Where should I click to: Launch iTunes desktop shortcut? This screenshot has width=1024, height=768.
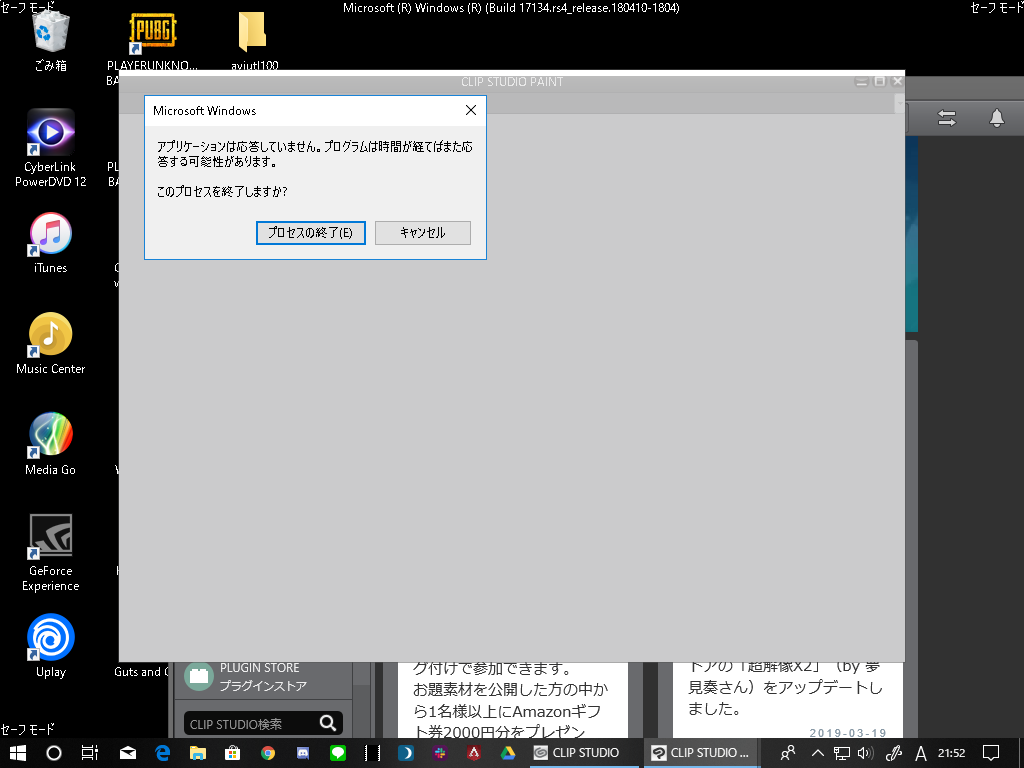coord(50,242)
